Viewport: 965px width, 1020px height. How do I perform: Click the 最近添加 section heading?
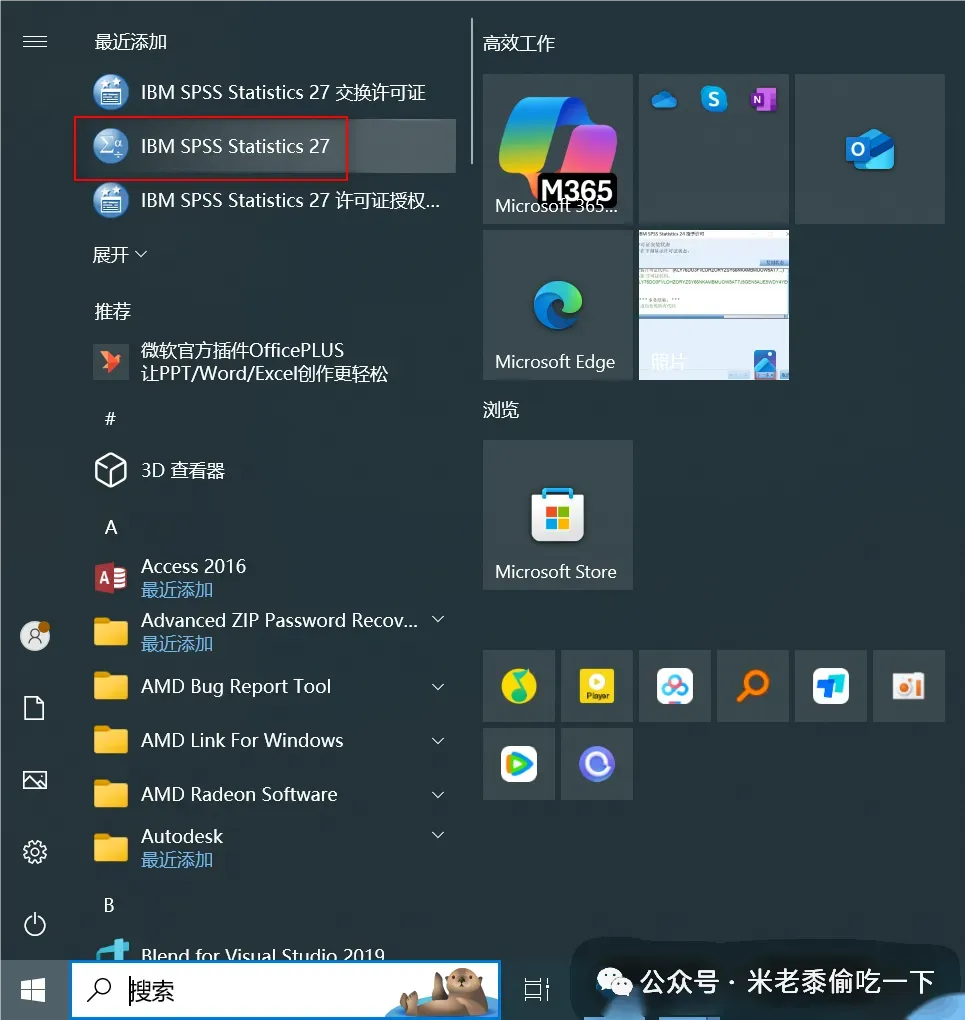131,42
